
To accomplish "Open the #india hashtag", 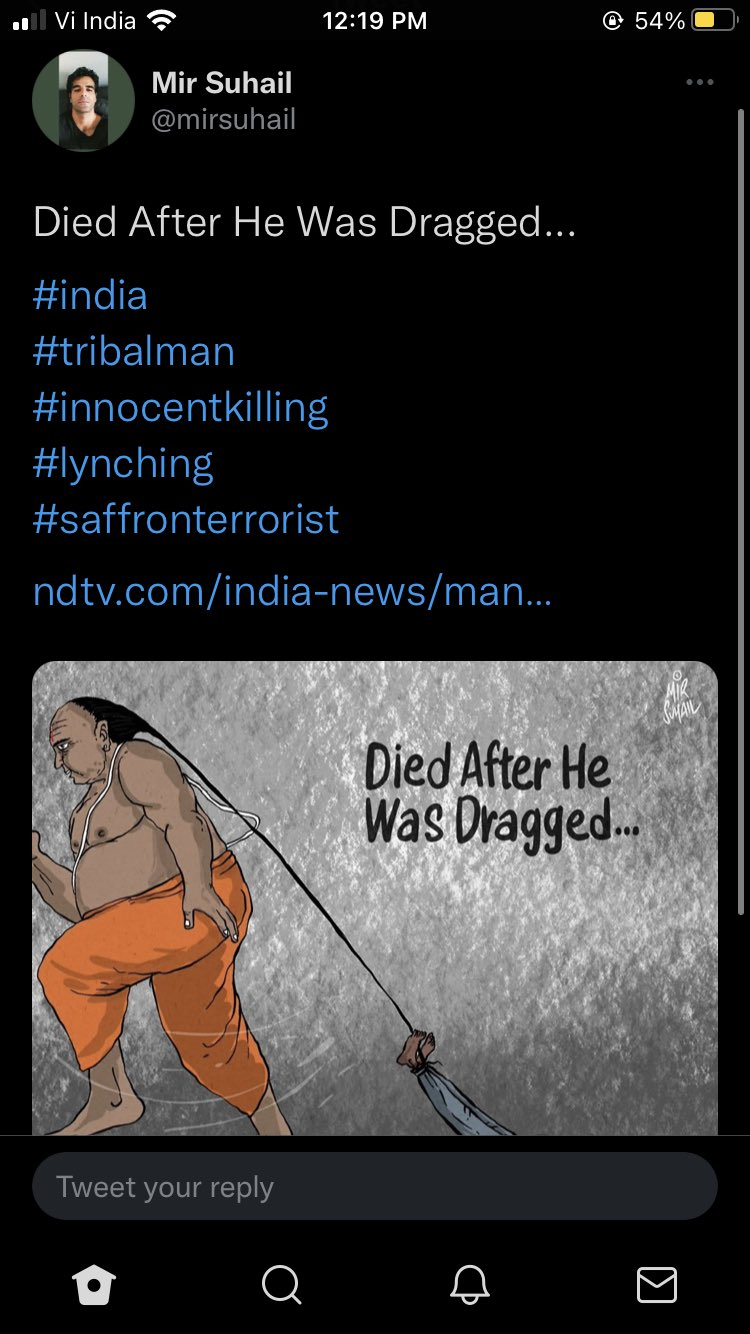I will coord(90,296).
